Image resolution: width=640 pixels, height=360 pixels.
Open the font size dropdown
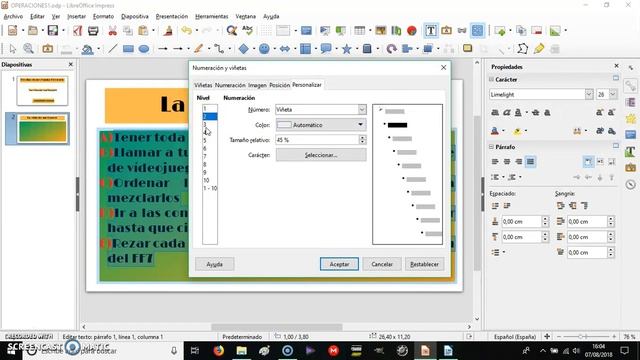(613, 94)
